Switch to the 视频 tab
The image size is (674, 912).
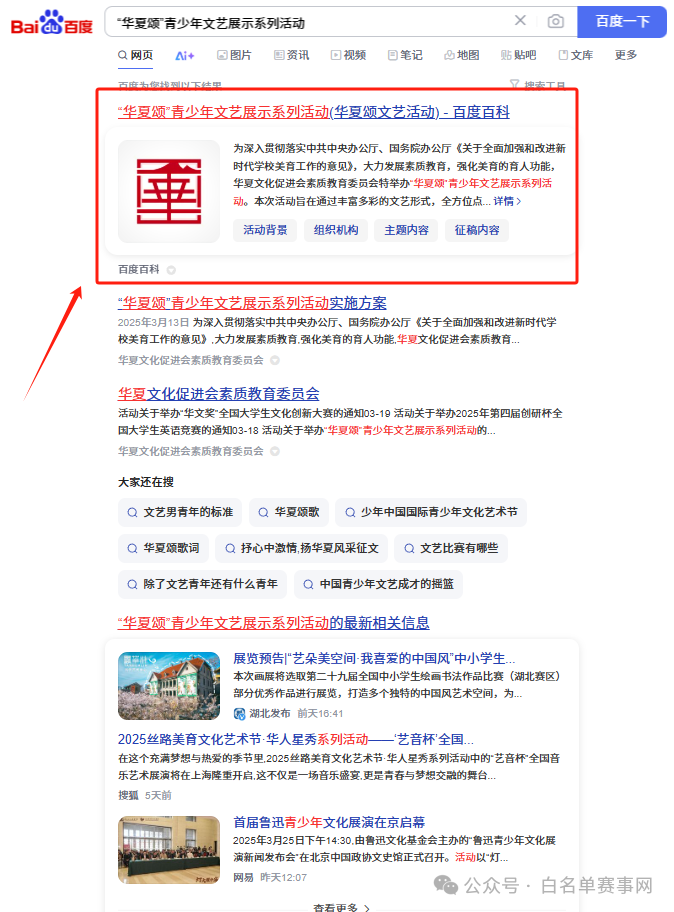[348, 55]
